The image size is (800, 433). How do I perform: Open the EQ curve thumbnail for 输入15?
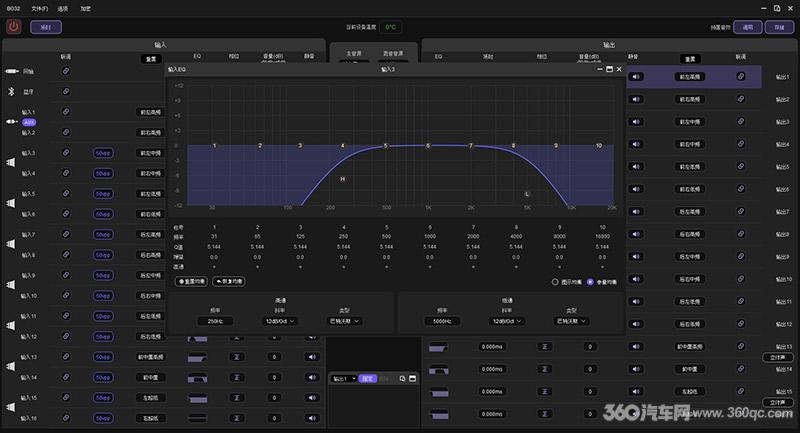click(x=197, y=398)
